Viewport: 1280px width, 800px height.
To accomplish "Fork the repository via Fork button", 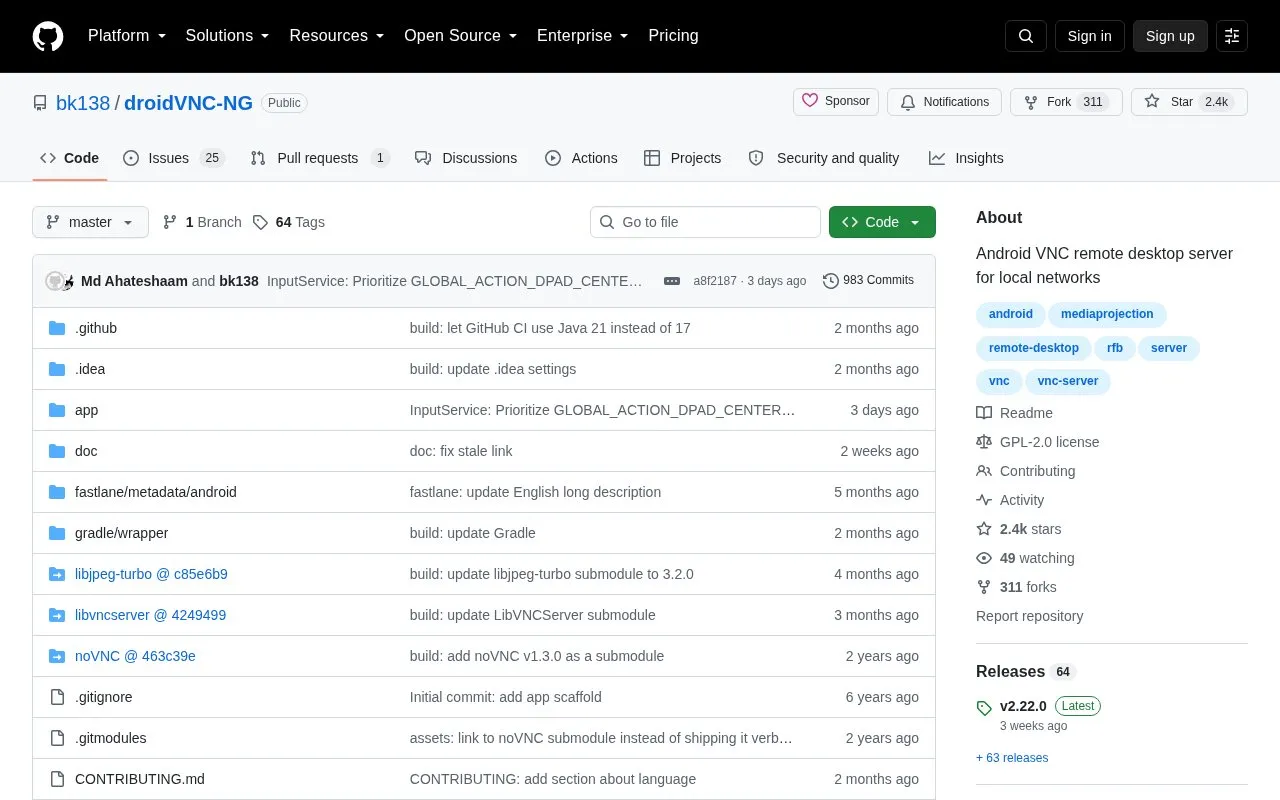I will [1066, 102].
